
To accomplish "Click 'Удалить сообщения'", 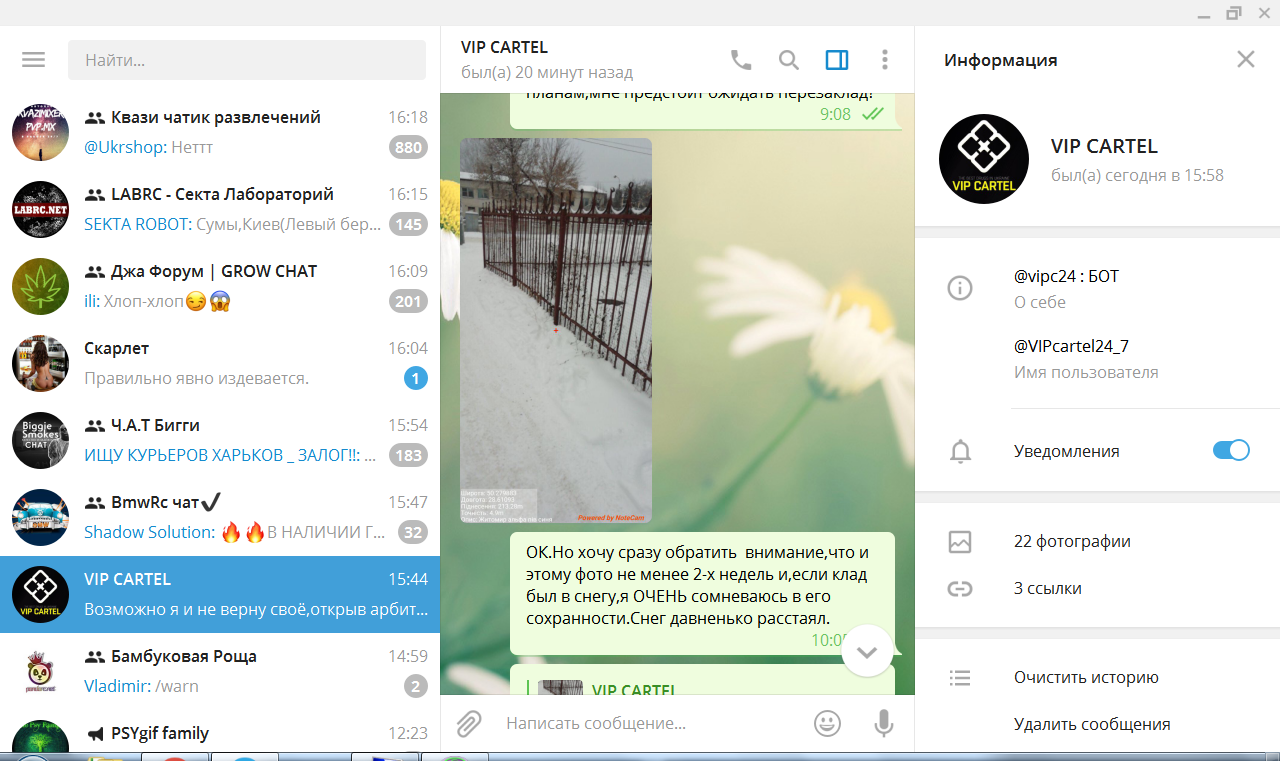I will point(1092,724).
